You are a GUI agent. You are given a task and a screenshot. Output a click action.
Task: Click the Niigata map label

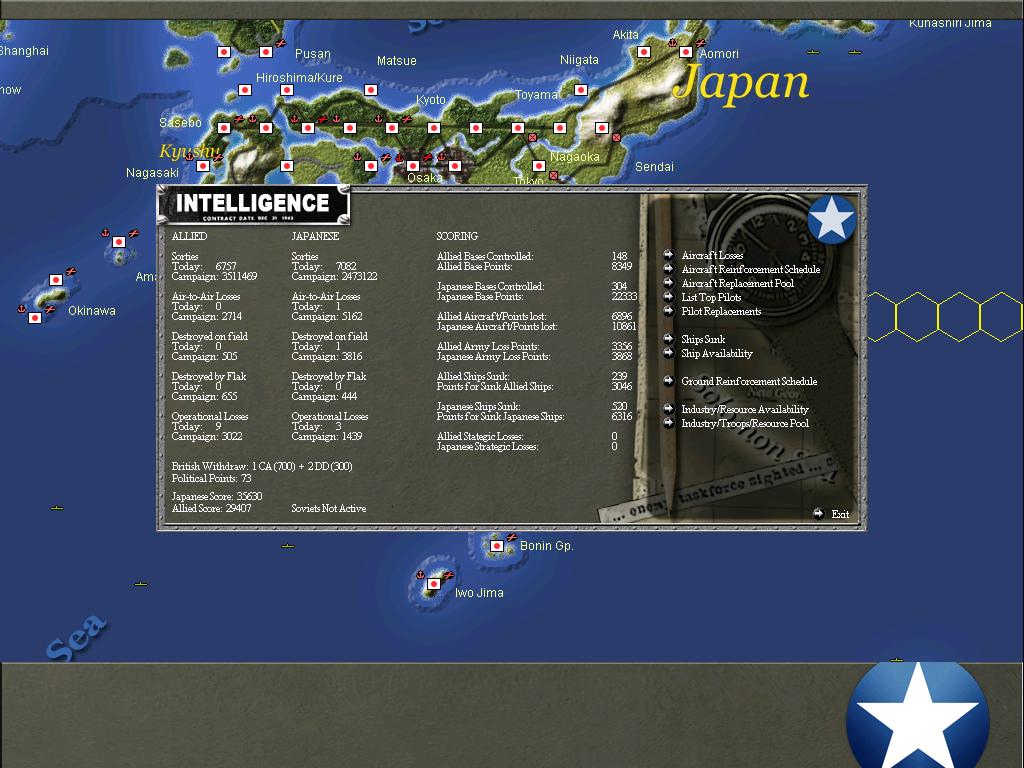pyautogui.click(x=579, y=60)
